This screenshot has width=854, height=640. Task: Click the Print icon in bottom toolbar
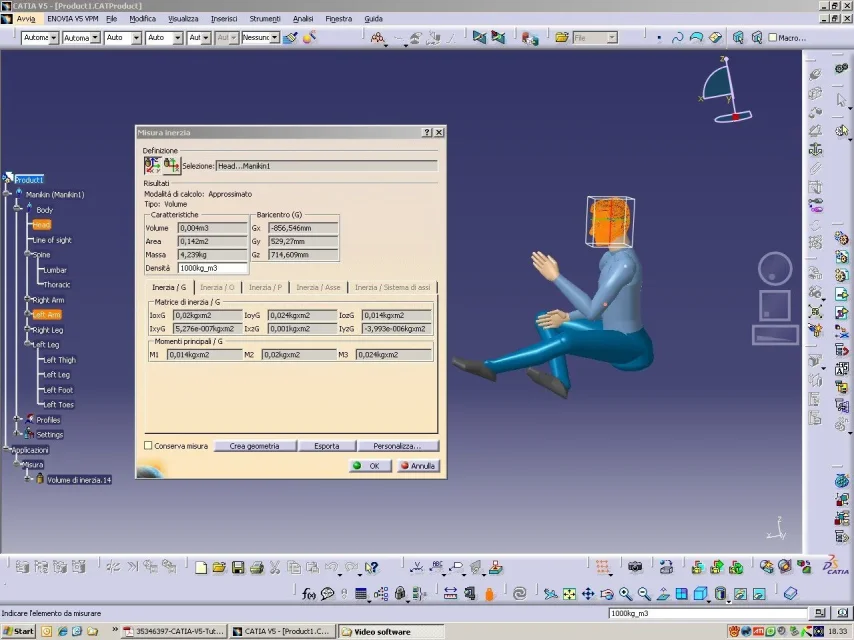[257, 568]
